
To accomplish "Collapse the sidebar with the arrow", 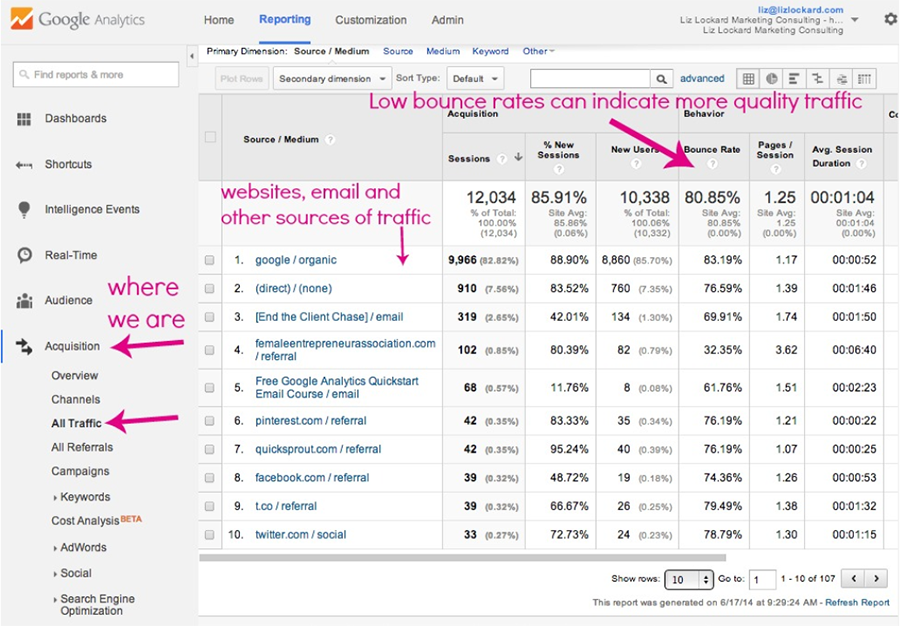I will pyautogui.click(x=192, y=56).
